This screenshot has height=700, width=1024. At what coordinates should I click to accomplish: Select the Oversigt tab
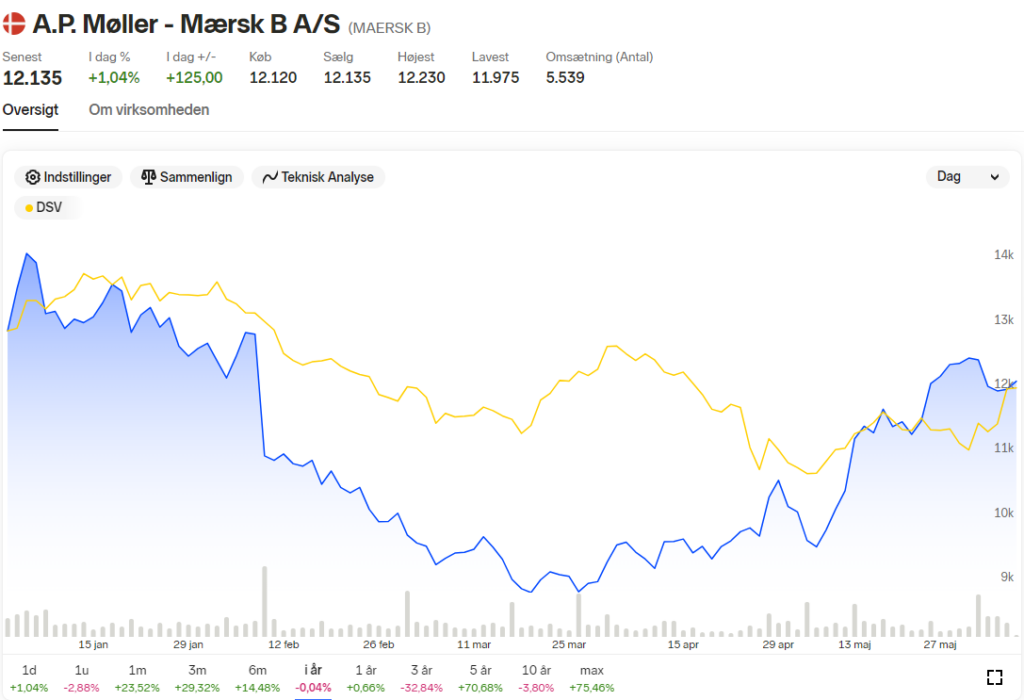coord(30,110)
